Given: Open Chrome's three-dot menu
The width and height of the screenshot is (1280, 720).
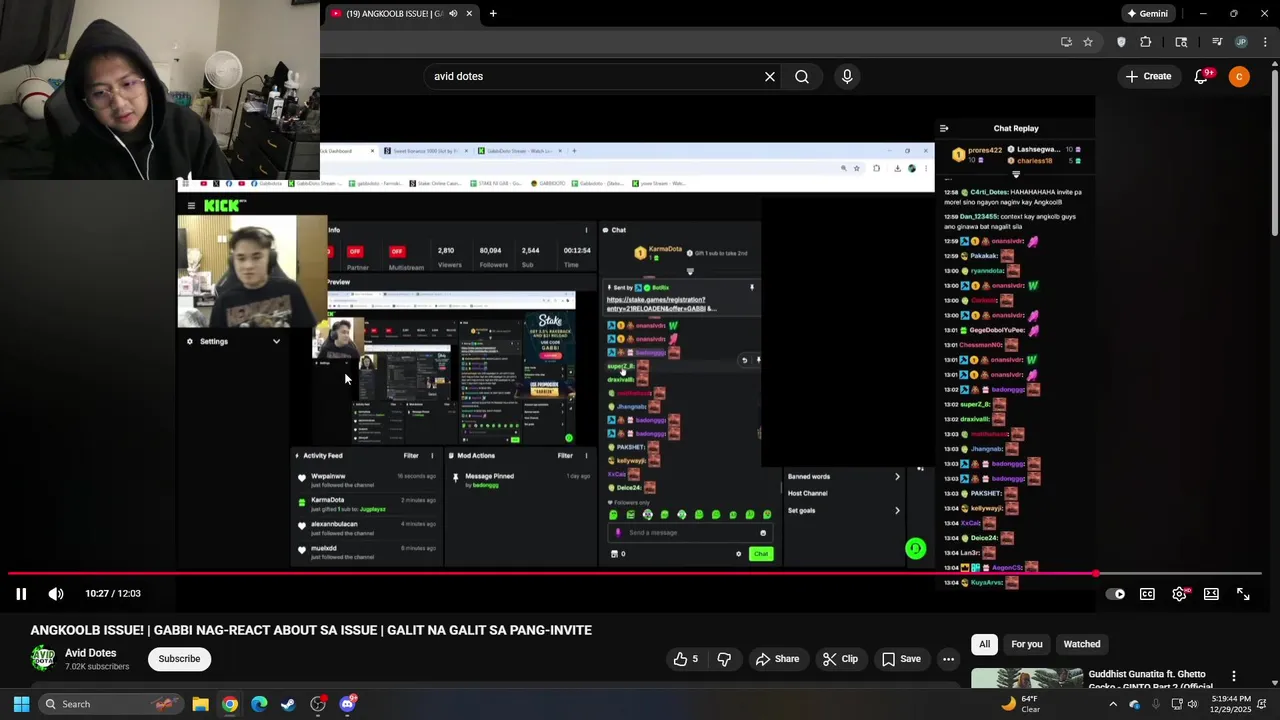Looking at the screenshot, I should pos(1265,42).
